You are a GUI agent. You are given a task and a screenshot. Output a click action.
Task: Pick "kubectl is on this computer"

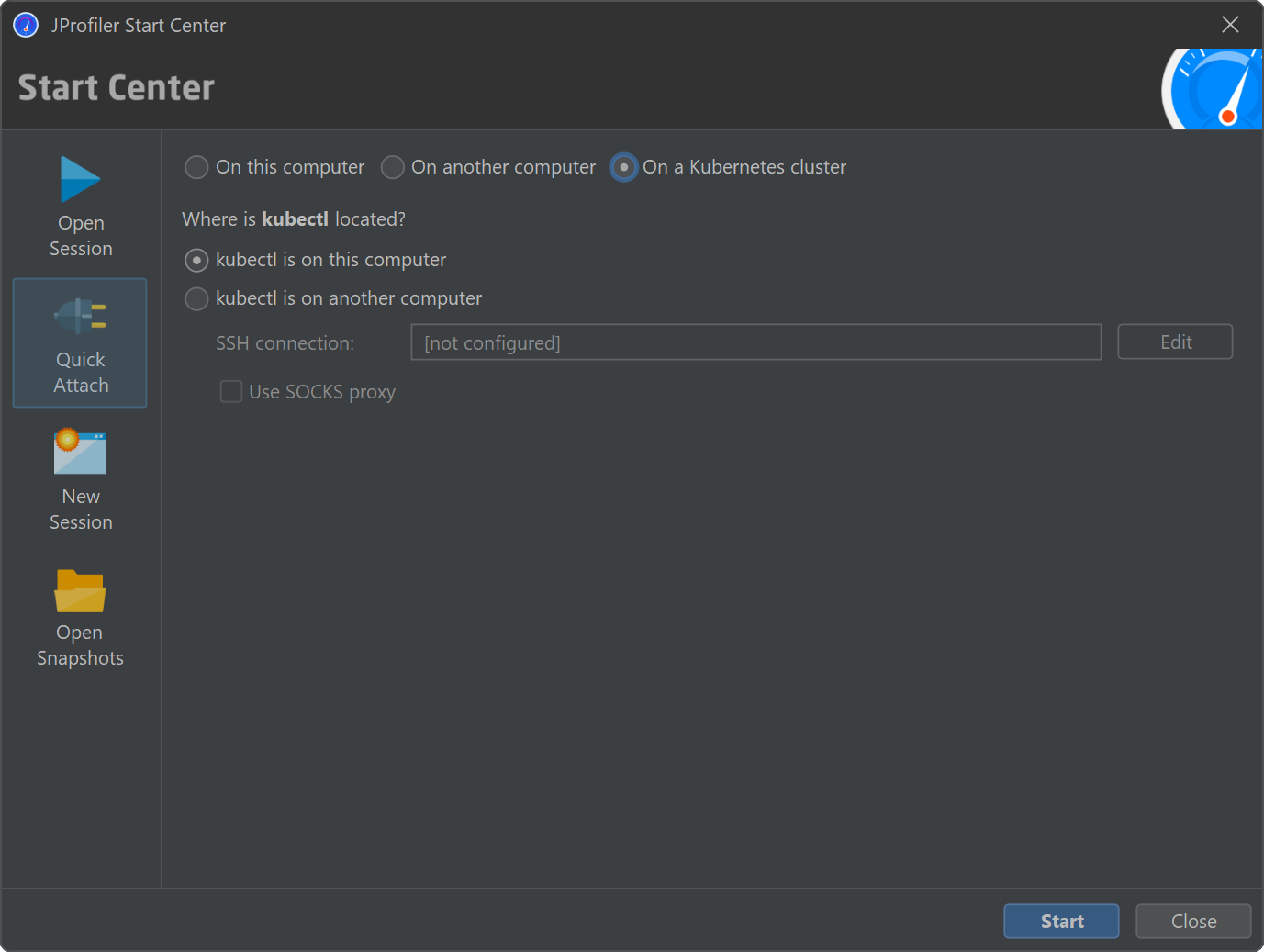[196, 261]
